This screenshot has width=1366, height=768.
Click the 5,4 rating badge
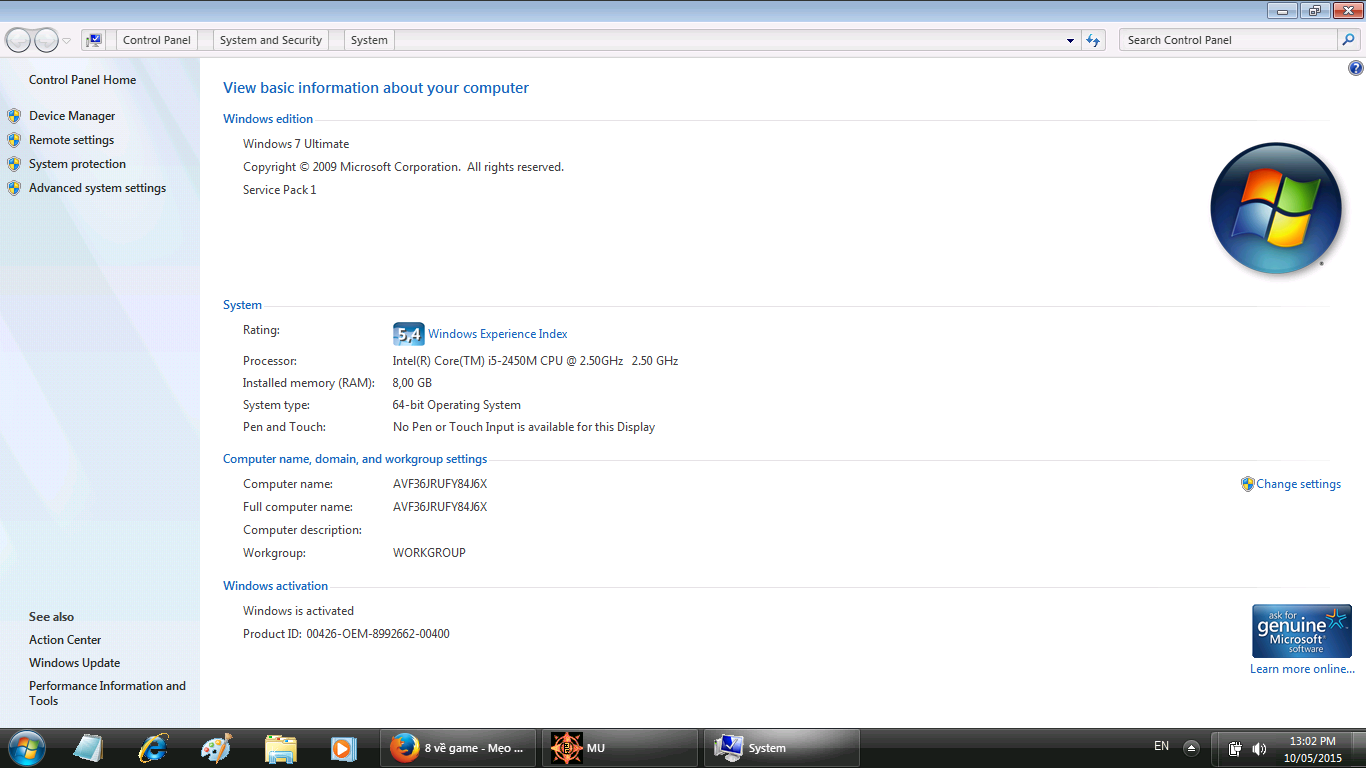click(x=408, y=334)
